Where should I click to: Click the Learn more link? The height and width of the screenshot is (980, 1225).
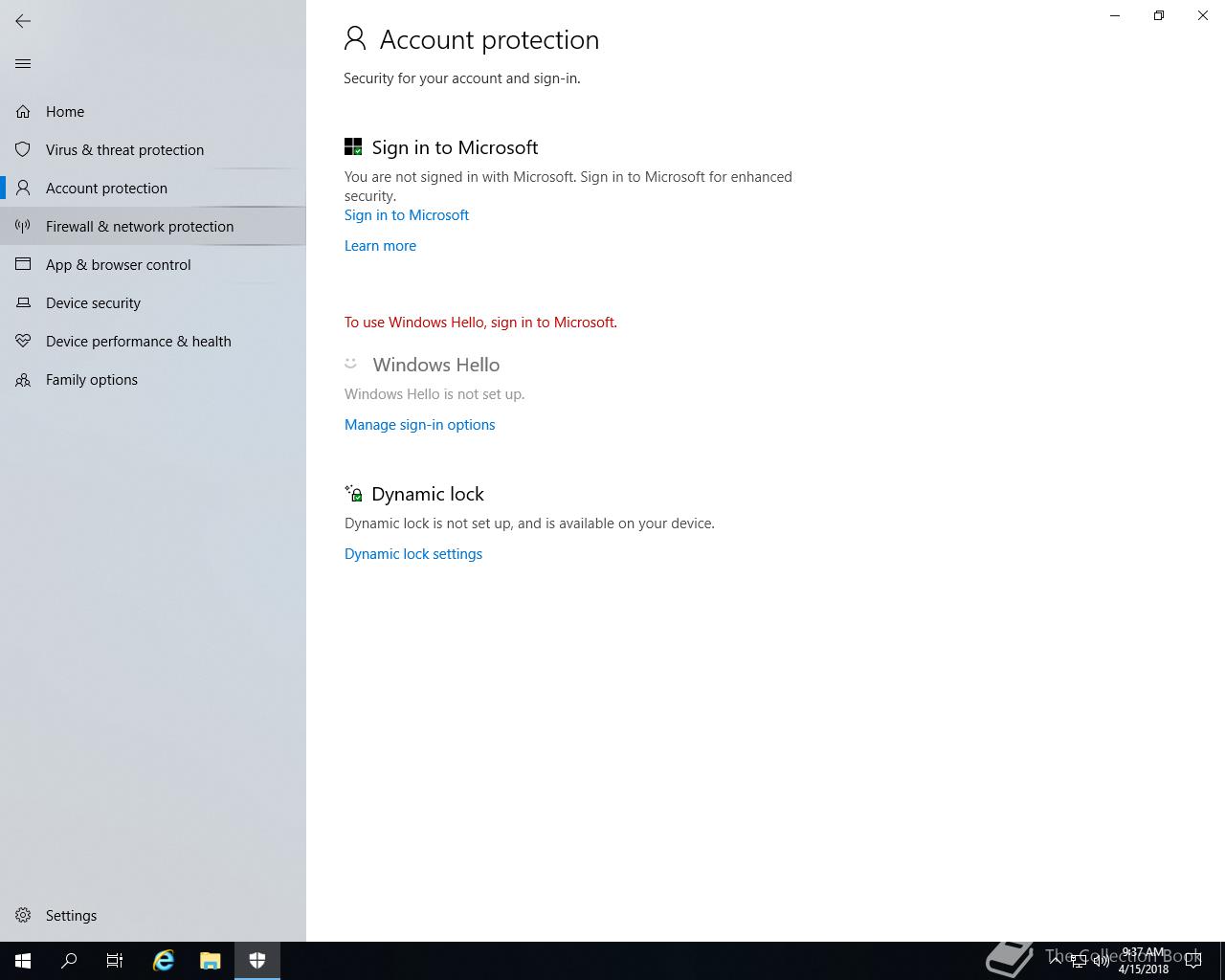[x=380, y=246]
